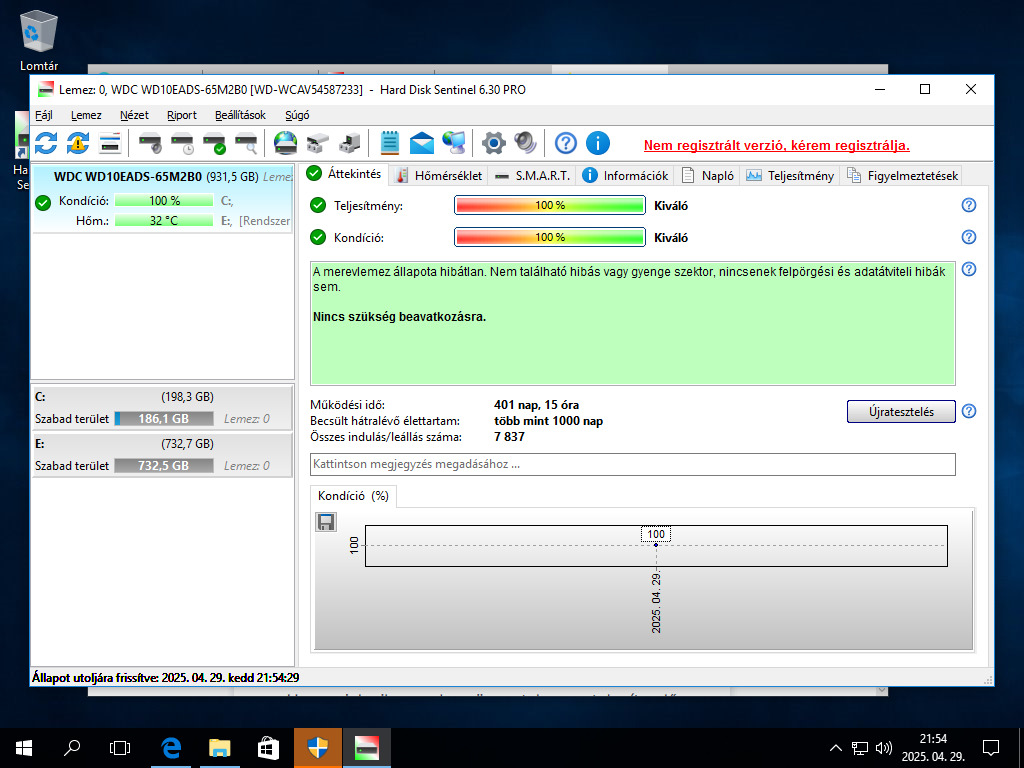The width and height of the screenshot is (1024, 768).
Task: Click the disk with clock toolbar icon
Action: coord(183,142)
